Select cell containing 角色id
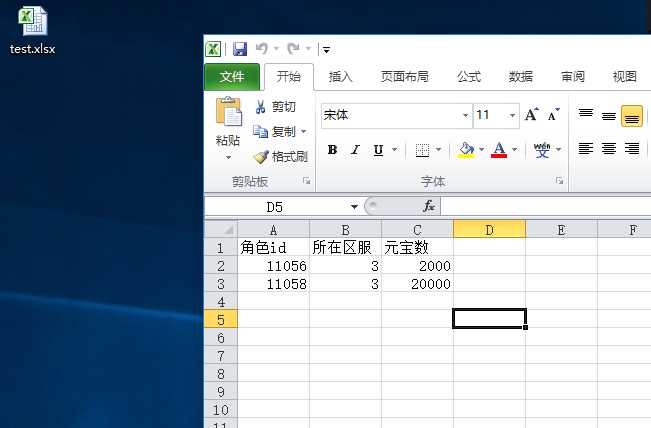This screenshot has width=651, height=428. (273, 247)
